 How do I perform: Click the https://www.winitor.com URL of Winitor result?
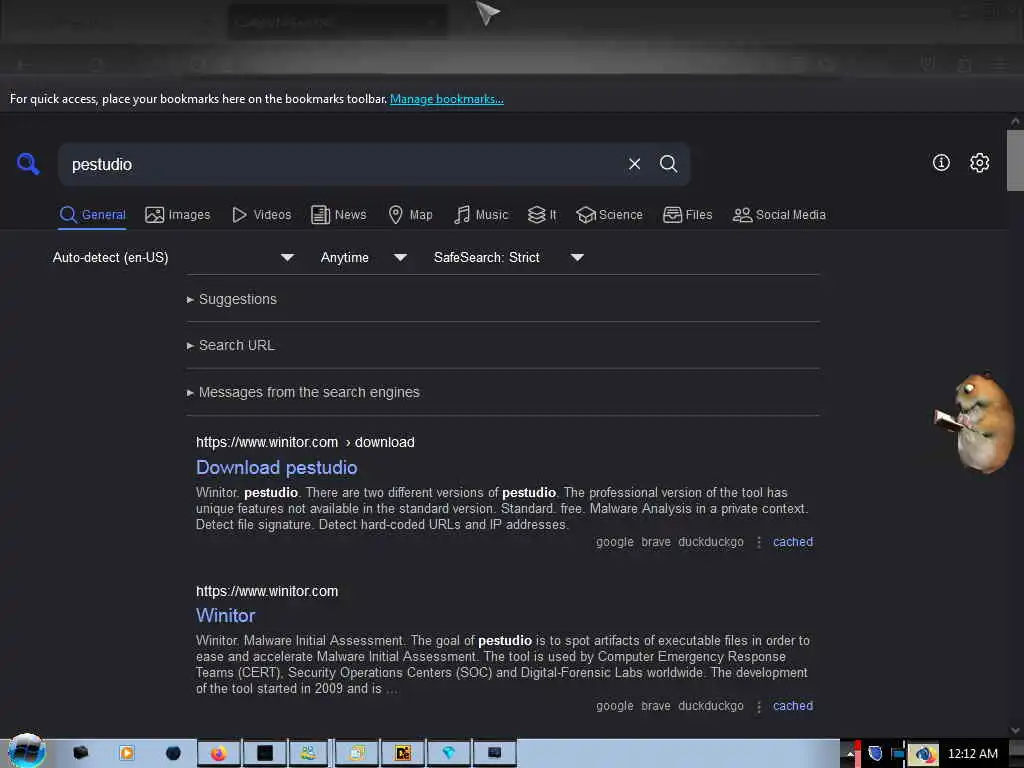267,591
